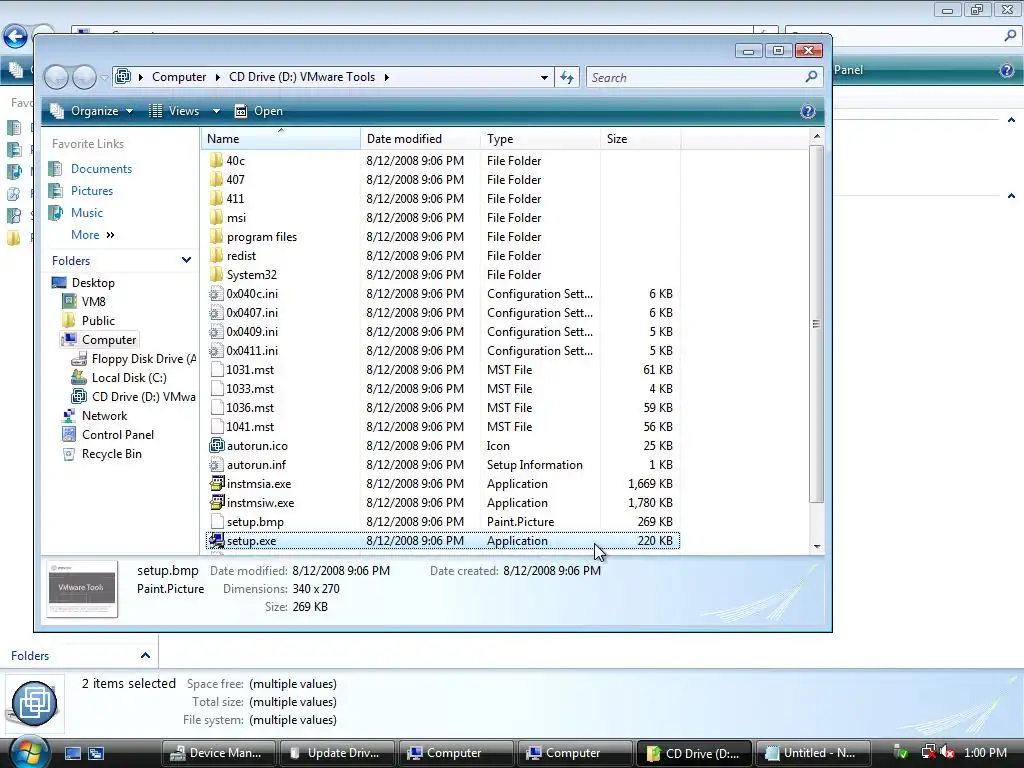Open the Music favorite link
This screenshot has height=768, width=1024.
[86, 213]
